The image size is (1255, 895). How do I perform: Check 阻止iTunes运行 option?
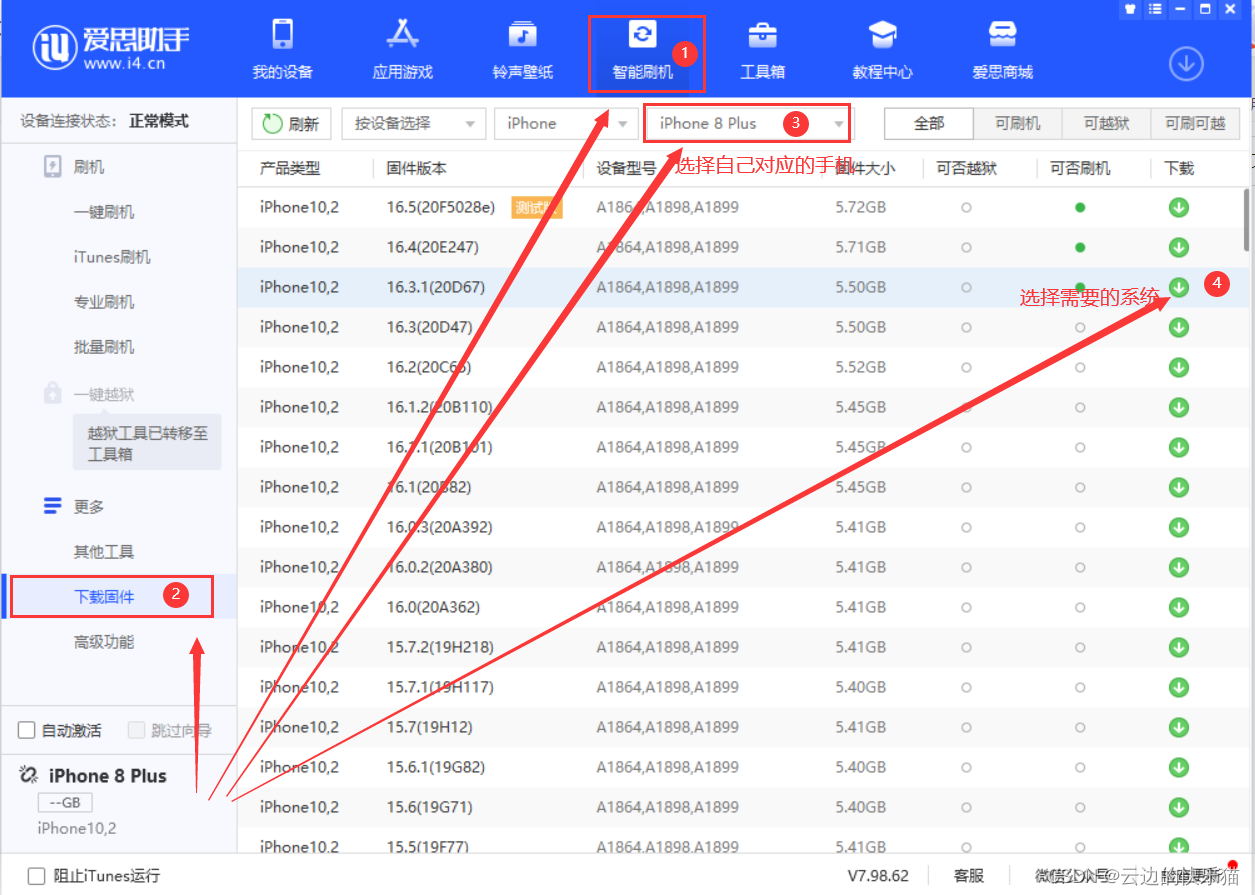(x=37, y=876)
